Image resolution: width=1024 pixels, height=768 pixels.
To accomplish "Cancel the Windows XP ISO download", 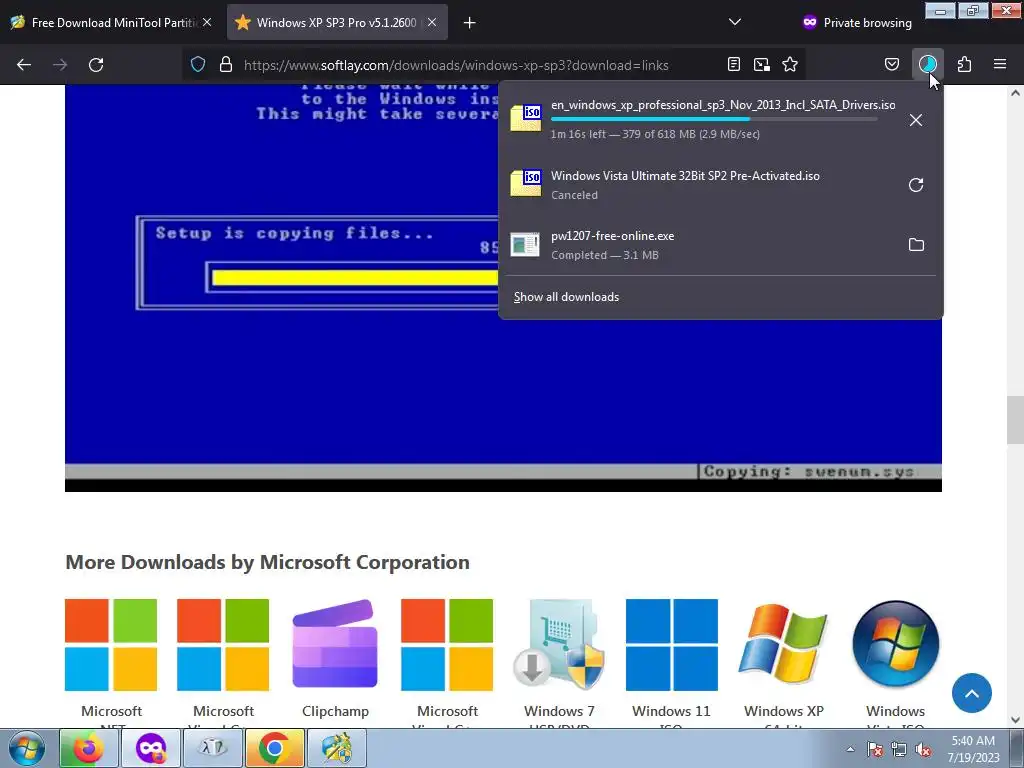I will pyautogui.click(x=916, y=120).
